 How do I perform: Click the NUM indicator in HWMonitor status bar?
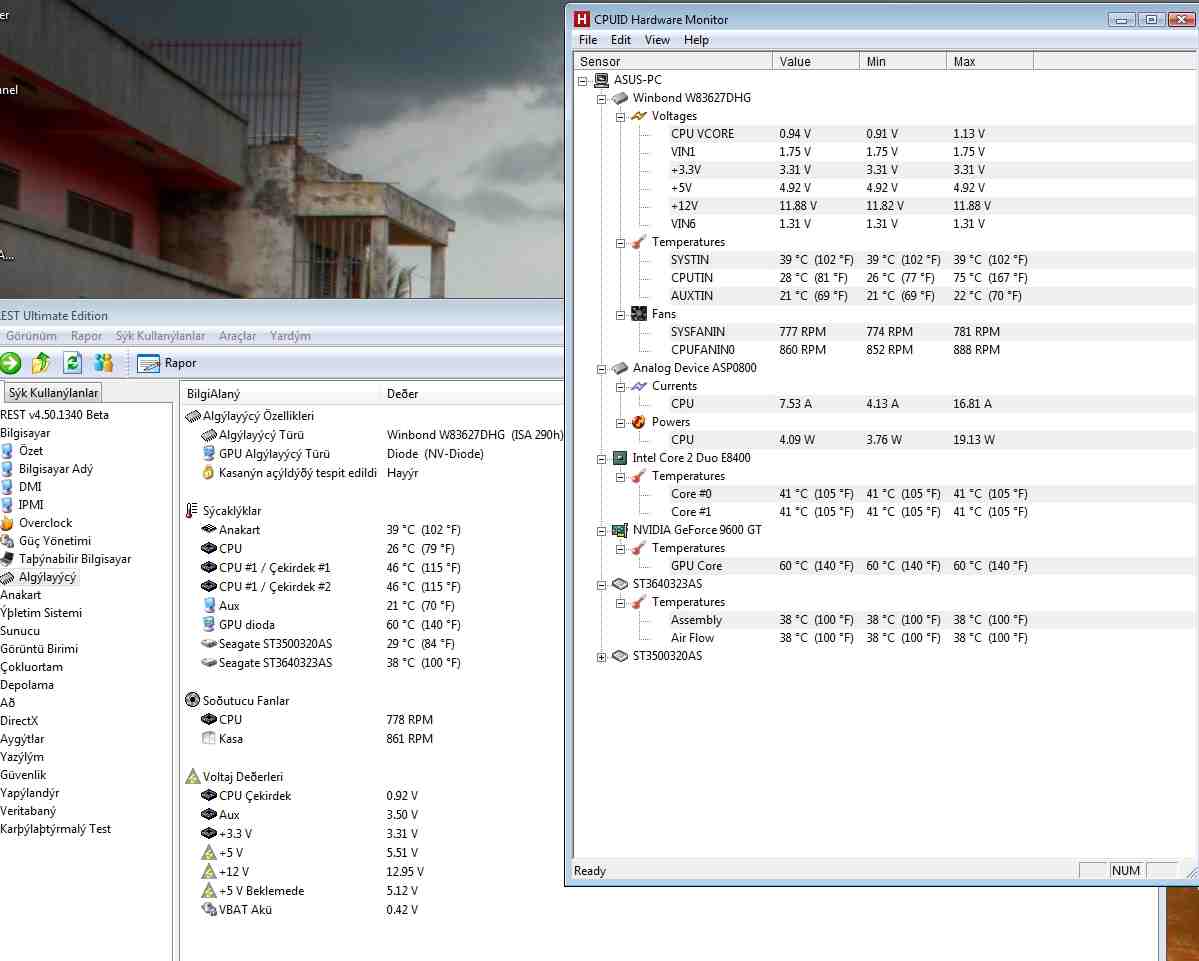pyautogui.click(x=1126, y=870)
